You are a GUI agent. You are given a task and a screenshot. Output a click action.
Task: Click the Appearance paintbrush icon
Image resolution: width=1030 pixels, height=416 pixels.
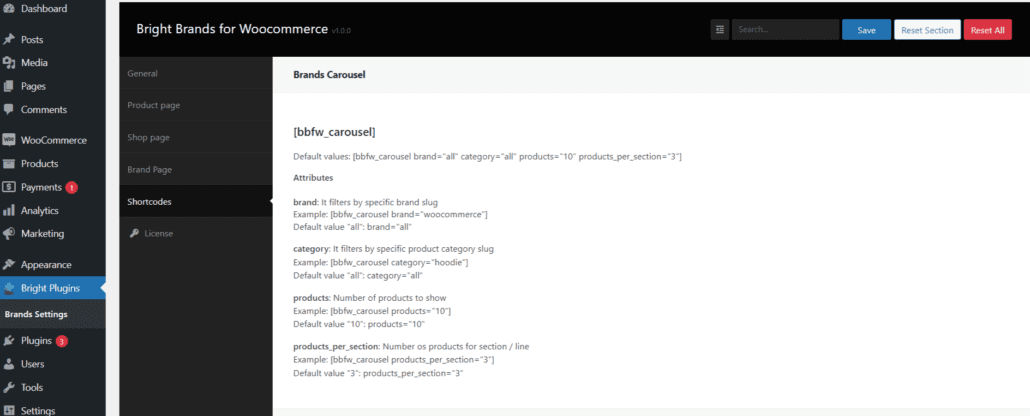click(9, 265)
